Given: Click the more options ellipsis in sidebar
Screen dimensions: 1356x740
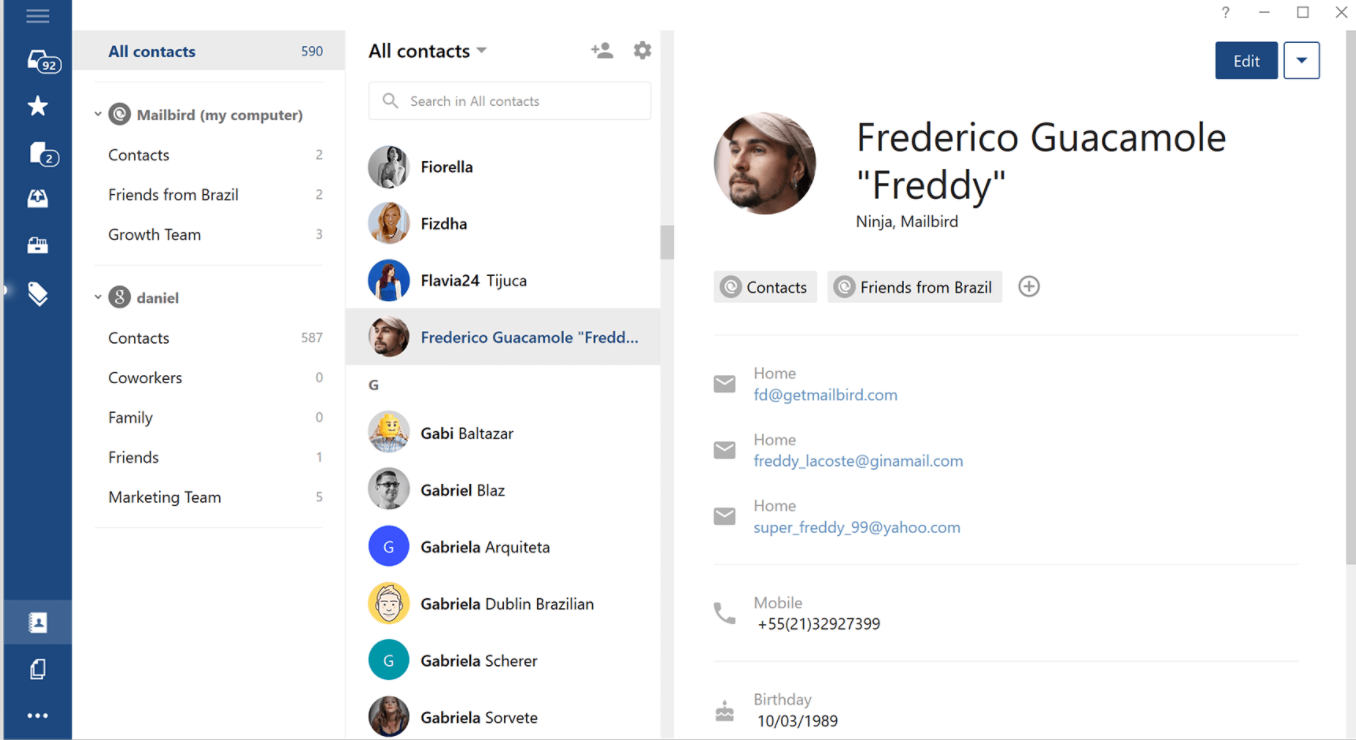Looking at the screenshot, I should pos(38,716).
